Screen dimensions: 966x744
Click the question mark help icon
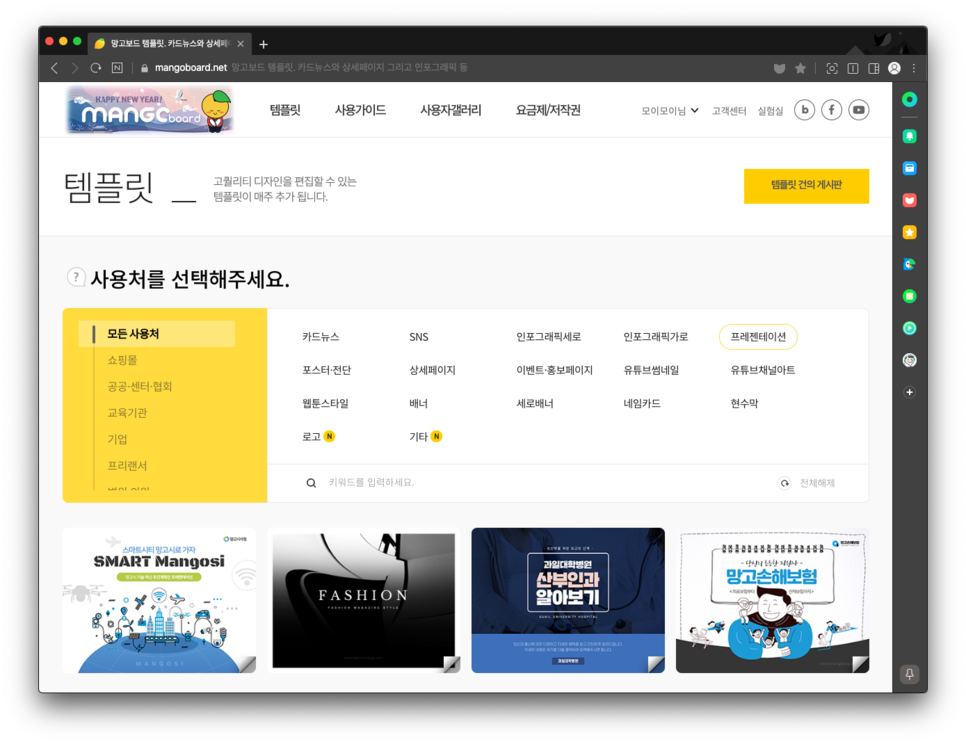(x=76, y=277)
